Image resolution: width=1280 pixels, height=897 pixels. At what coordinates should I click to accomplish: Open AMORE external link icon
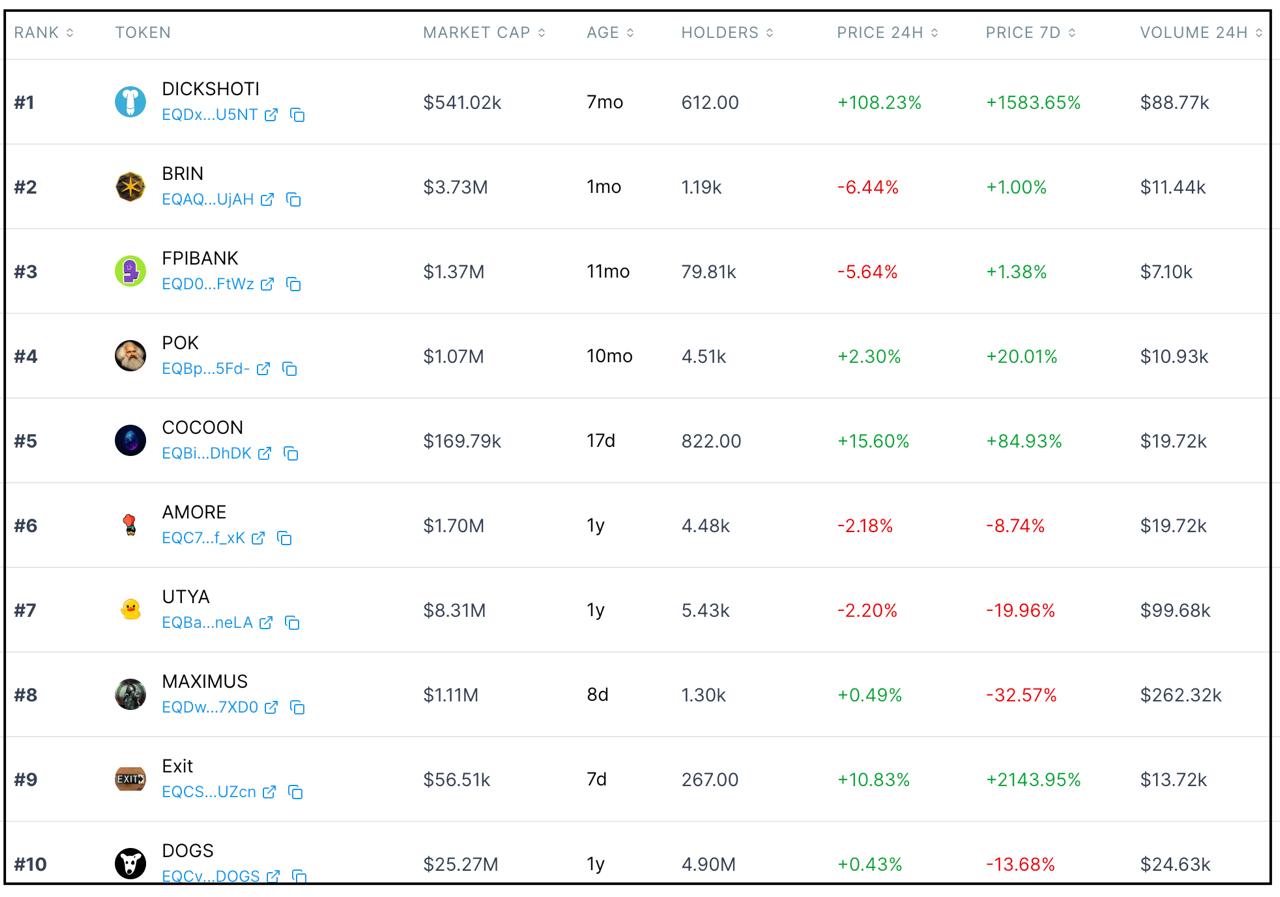tap(258, 538)
